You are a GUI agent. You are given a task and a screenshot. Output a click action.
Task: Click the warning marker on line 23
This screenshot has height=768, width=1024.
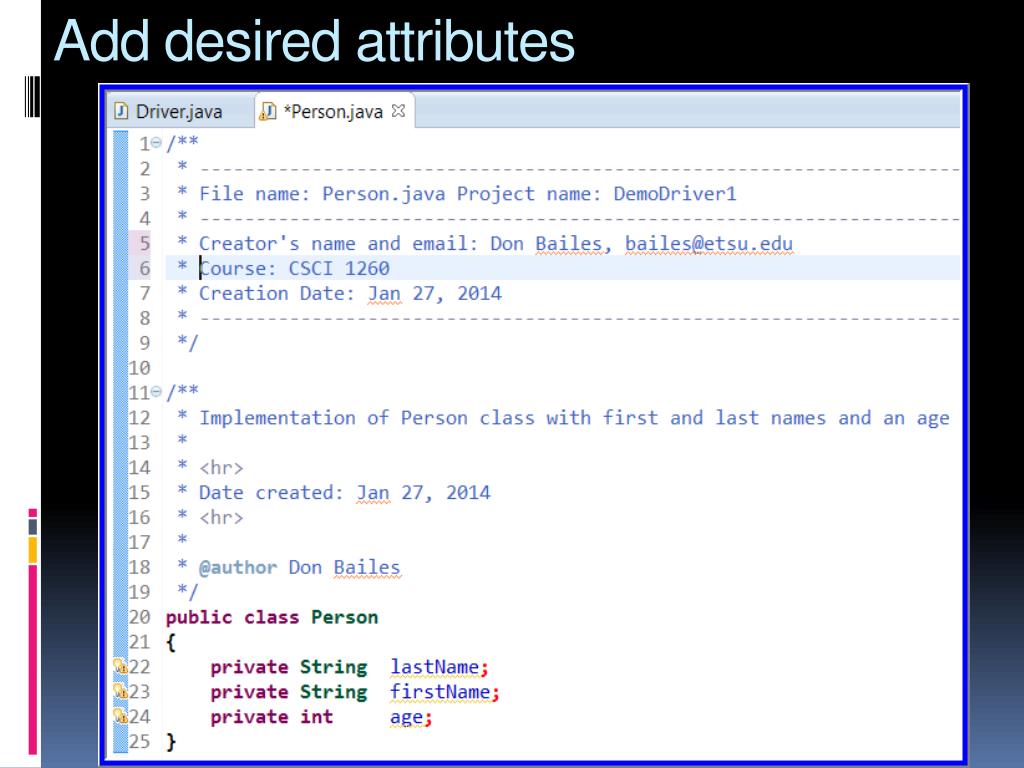(120, 691)
